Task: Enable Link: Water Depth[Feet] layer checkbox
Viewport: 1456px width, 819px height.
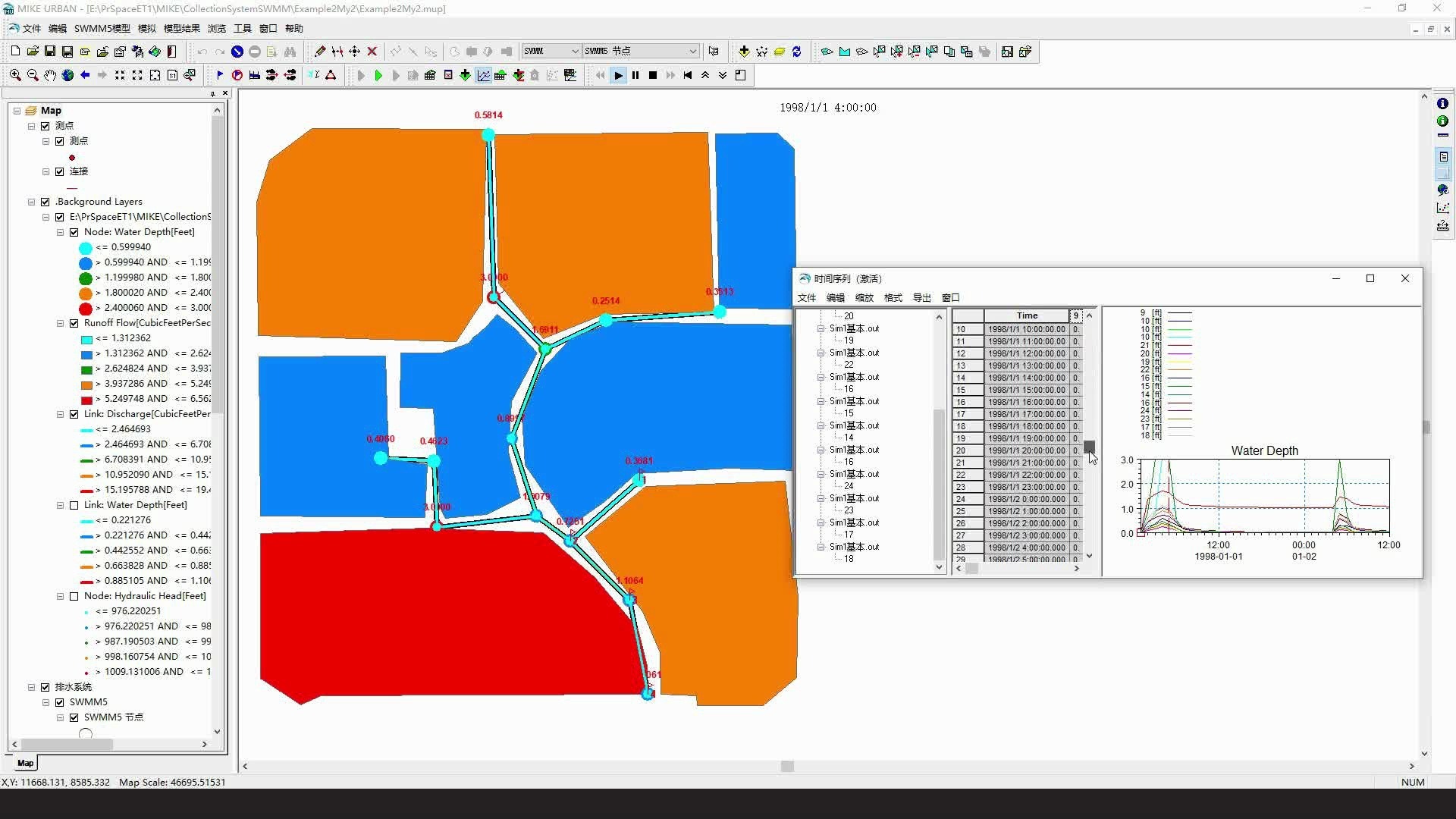Action: [x=74, y=505]
